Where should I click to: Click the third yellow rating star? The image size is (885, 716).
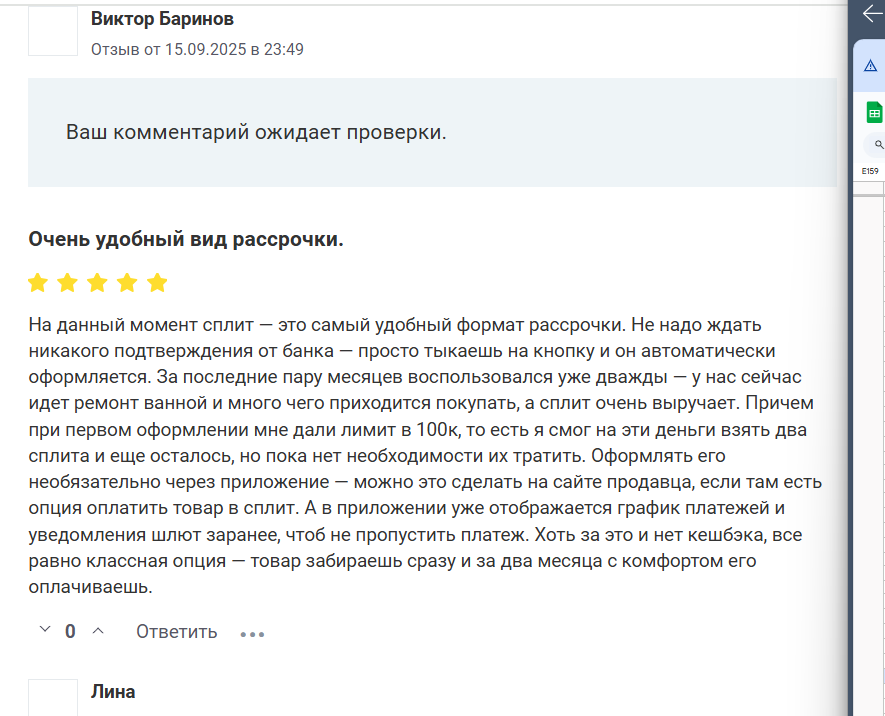pyautogui.click(x=97, y=282)
